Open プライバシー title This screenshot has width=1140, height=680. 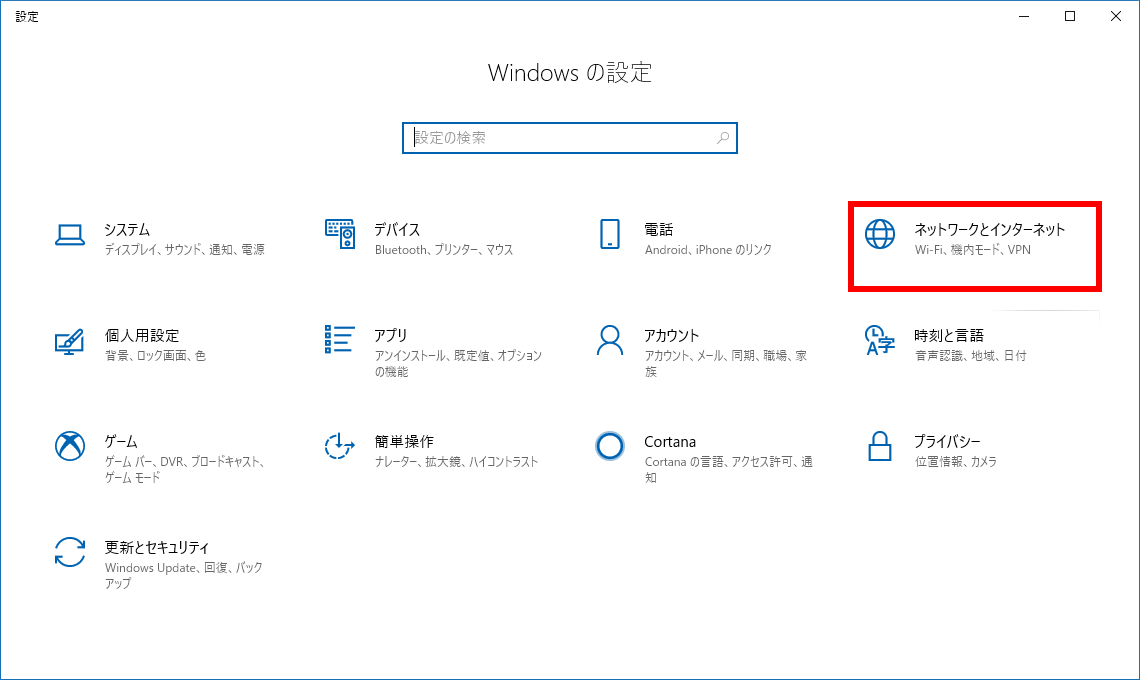point(947,441)
